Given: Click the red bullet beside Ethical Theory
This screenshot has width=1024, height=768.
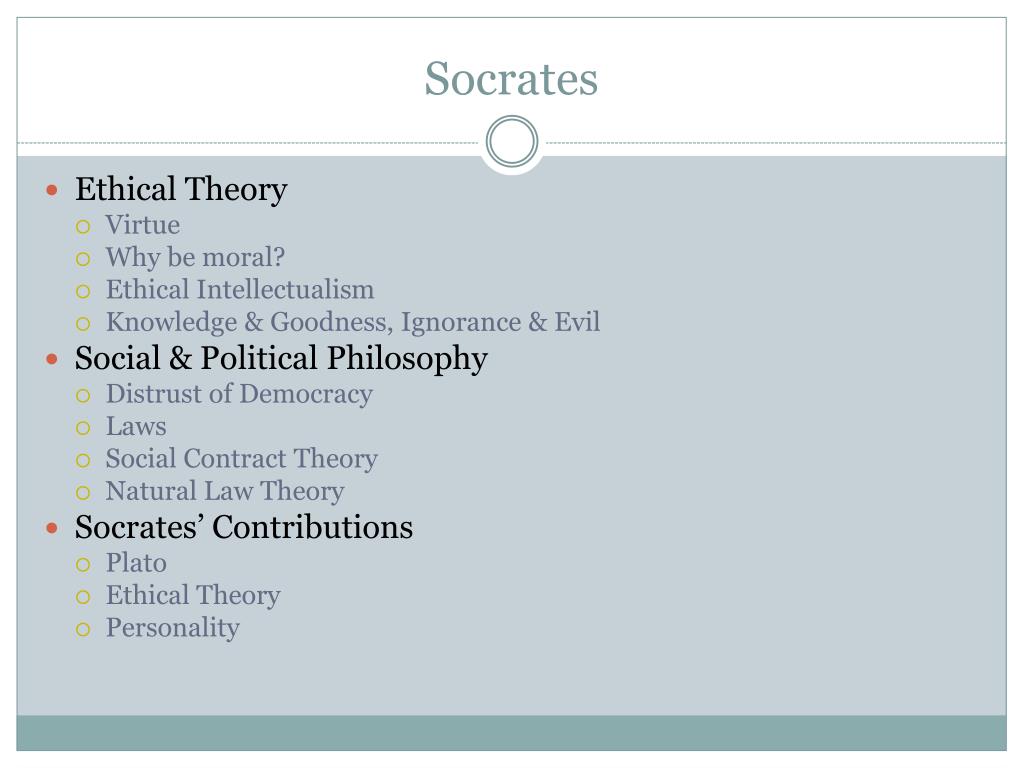Looking at the screenshot, I should [x=52, y=191].
